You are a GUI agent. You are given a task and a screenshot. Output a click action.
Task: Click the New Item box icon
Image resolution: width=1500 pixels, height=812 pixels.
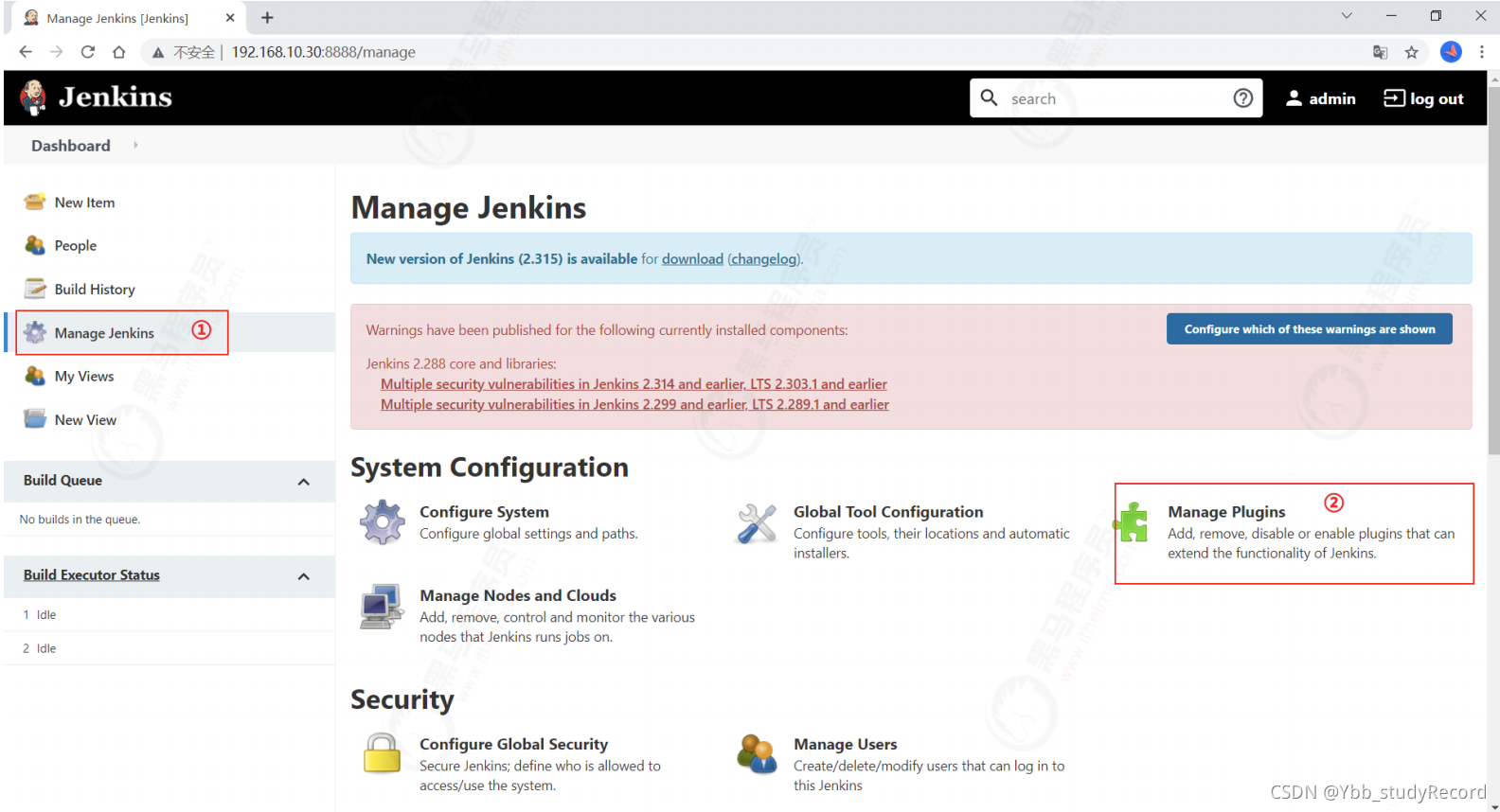[35, 202]
